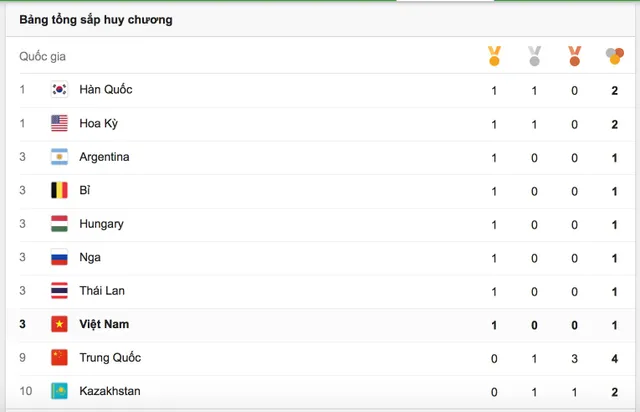Click the gold medal column icon
640x412 pixels.
pyautogui.click(x=494, y=56)
